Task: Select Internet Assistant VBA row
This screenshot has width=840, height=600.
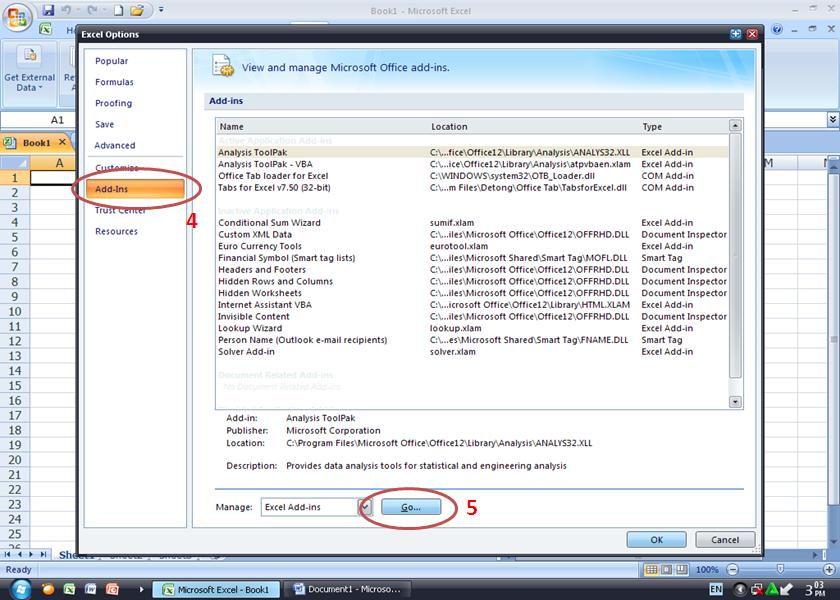Action: point(472,305)
